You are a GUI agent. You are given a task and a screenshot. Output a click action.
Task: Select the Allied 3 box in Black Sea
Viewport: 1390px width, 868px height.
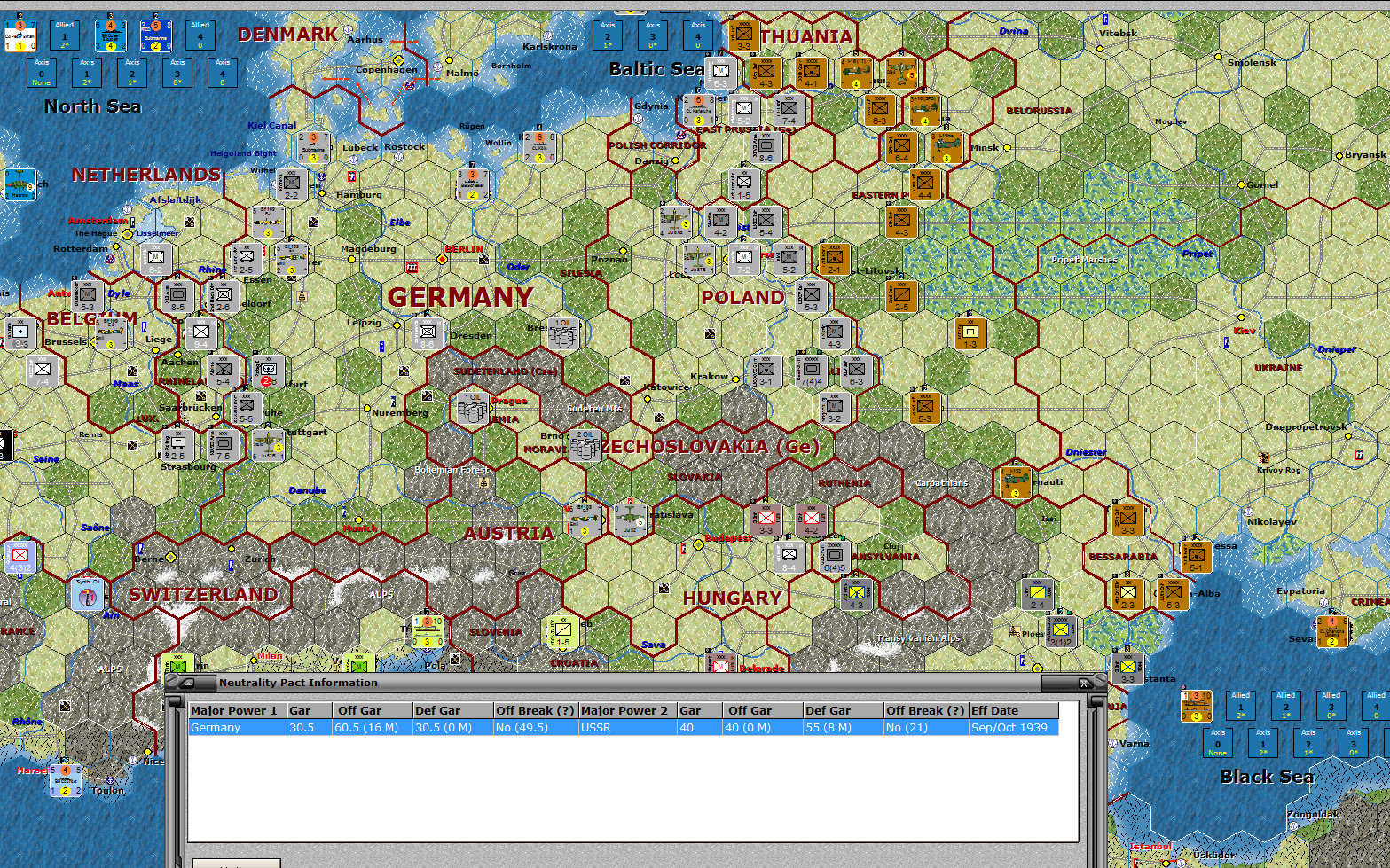point(1331,706)
